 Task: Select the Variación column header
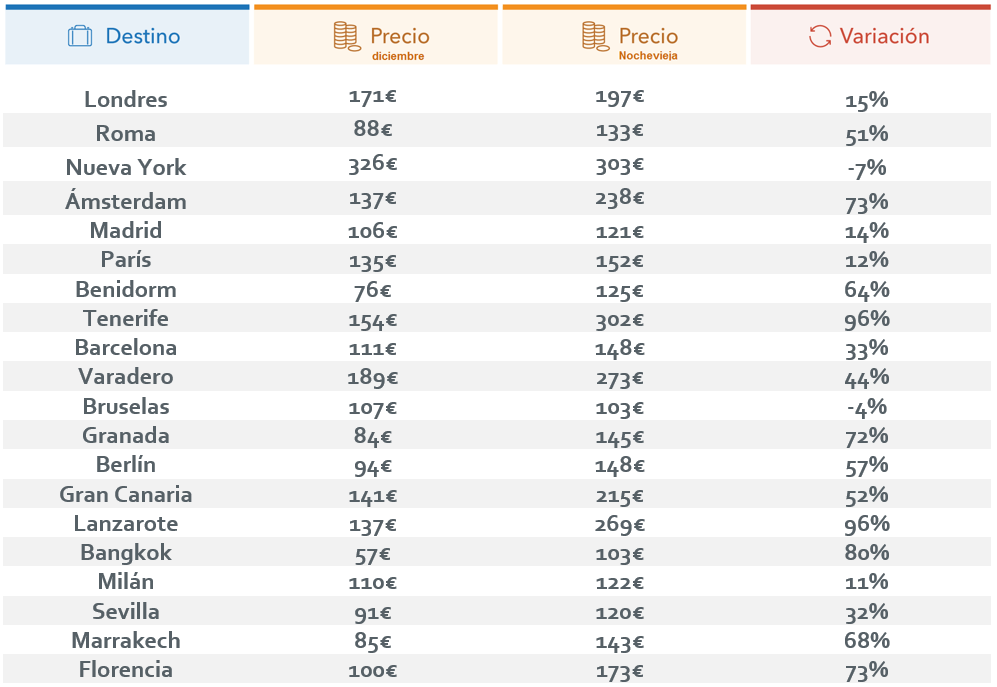(870, 35)
